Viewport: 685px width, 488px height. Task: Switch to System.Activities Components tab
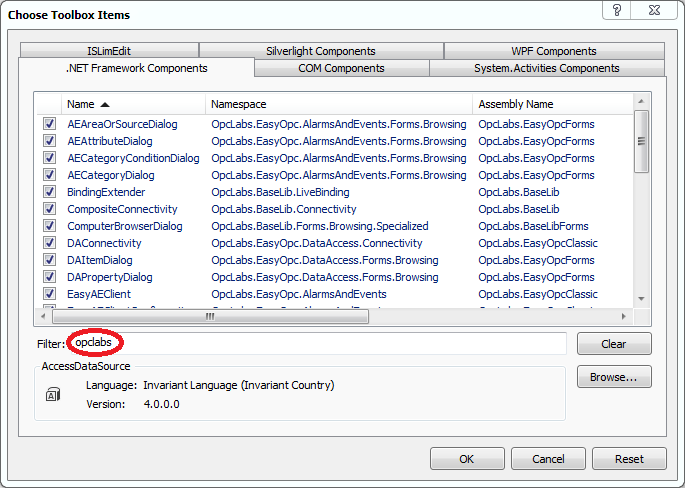547,68
